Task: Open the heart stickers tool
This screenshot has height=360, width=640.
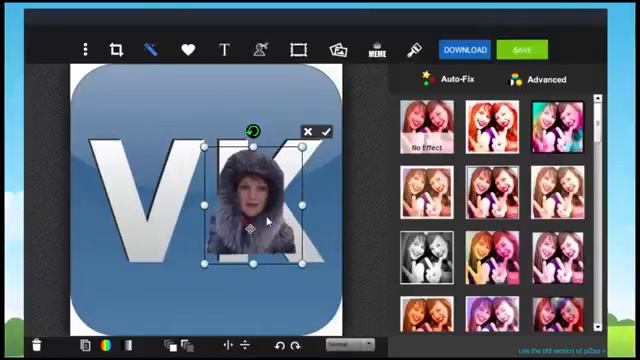Action: [188, 50]
